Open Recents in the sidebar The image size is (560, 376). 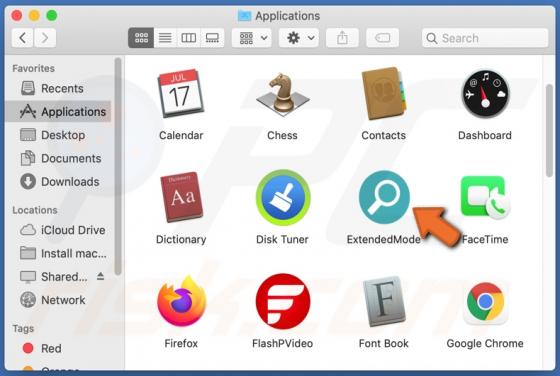click(x=58, y=88)
